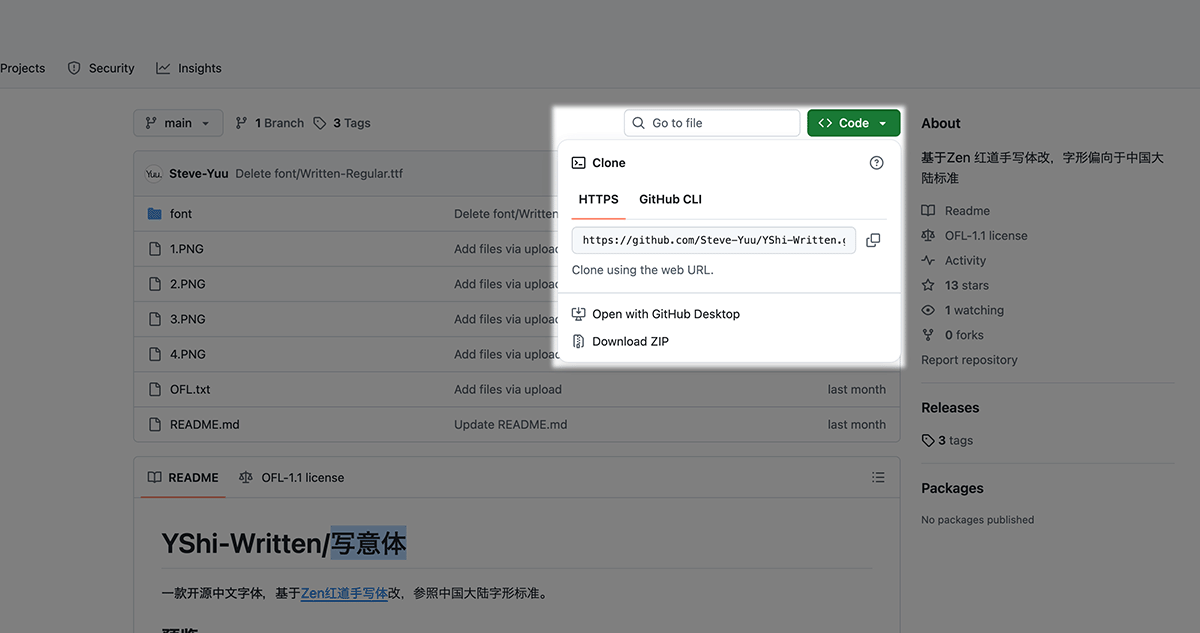This screenshot has width=1200, height=633.
Task: Click the README outline list icon
Action: click(878, 478)
